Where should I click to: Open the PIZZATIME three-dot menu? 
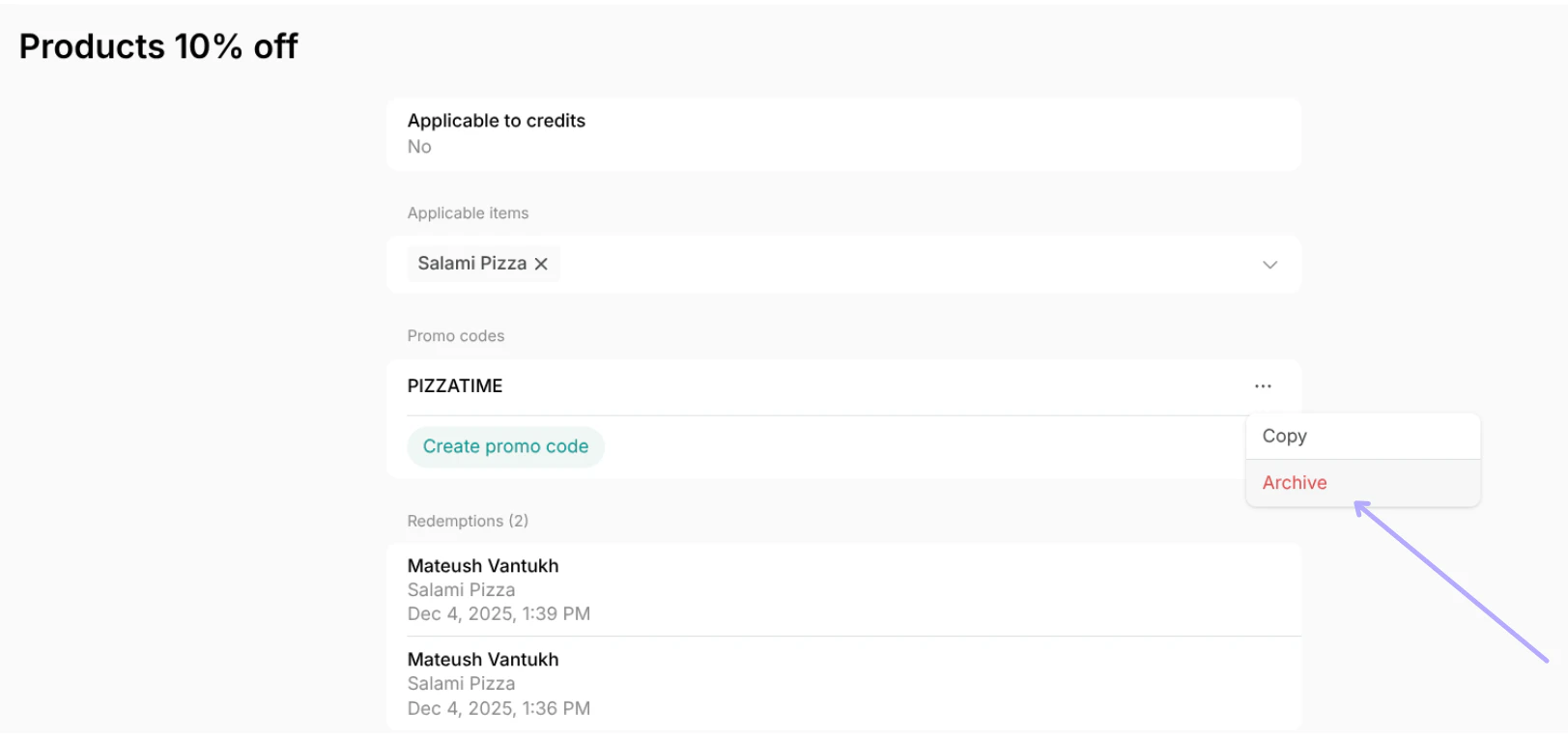(x=1263, y=386)
